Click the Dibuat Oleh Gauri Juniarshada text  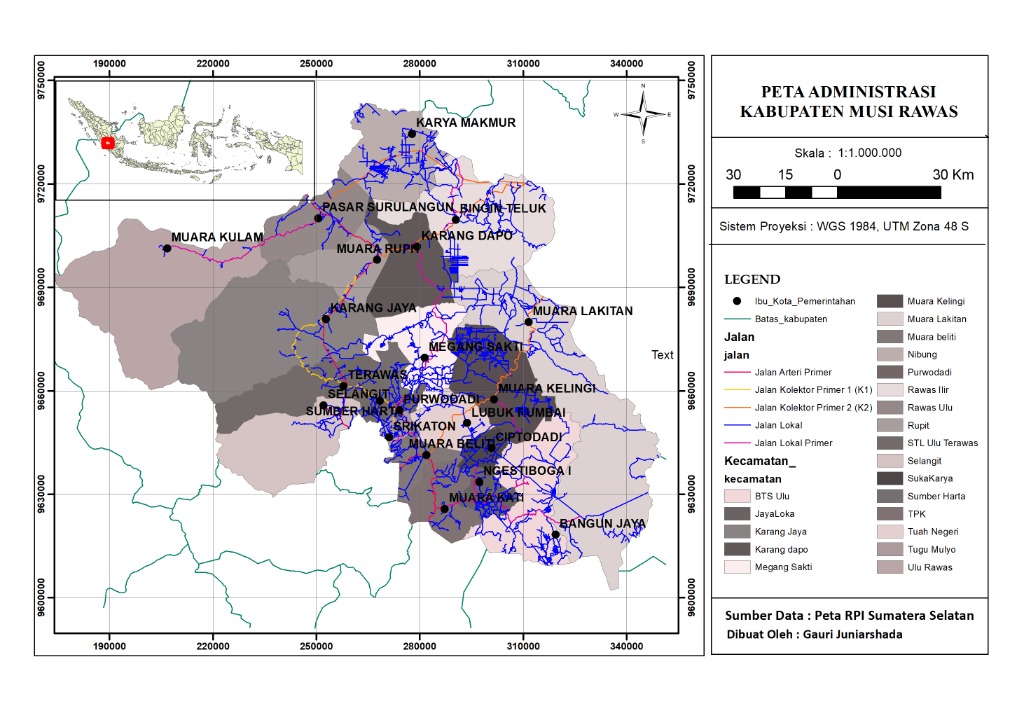[814, 634]
